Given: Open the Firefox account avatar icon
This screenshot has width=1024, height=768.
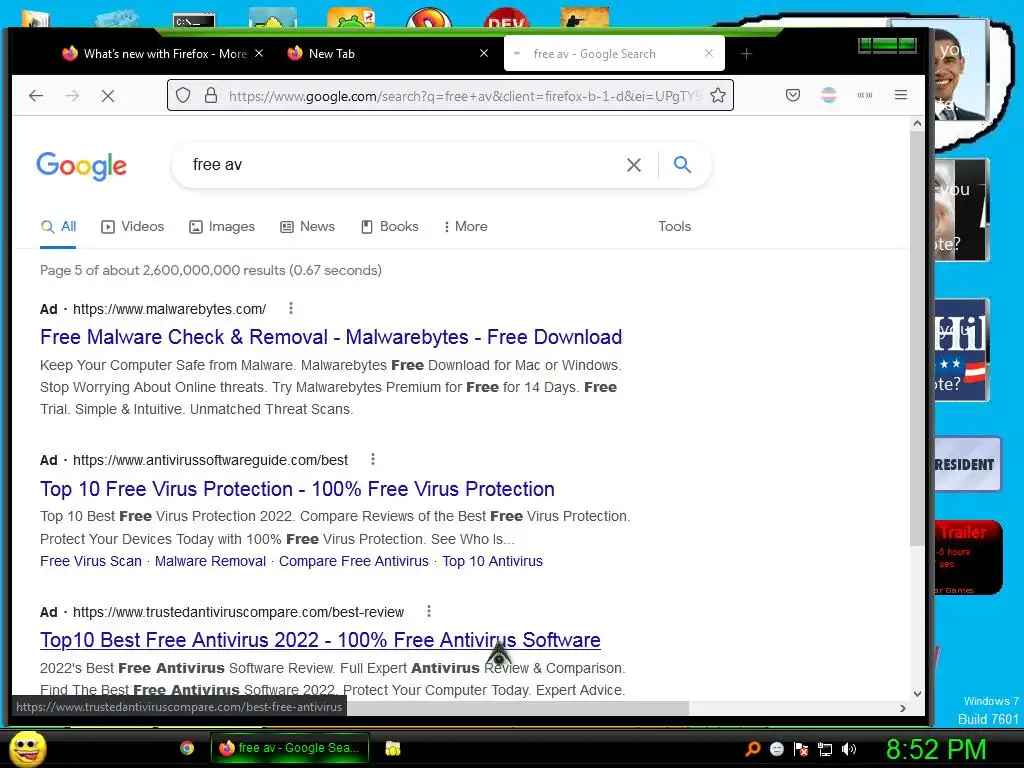Looking at the screenshot, I should click(829, 95).
